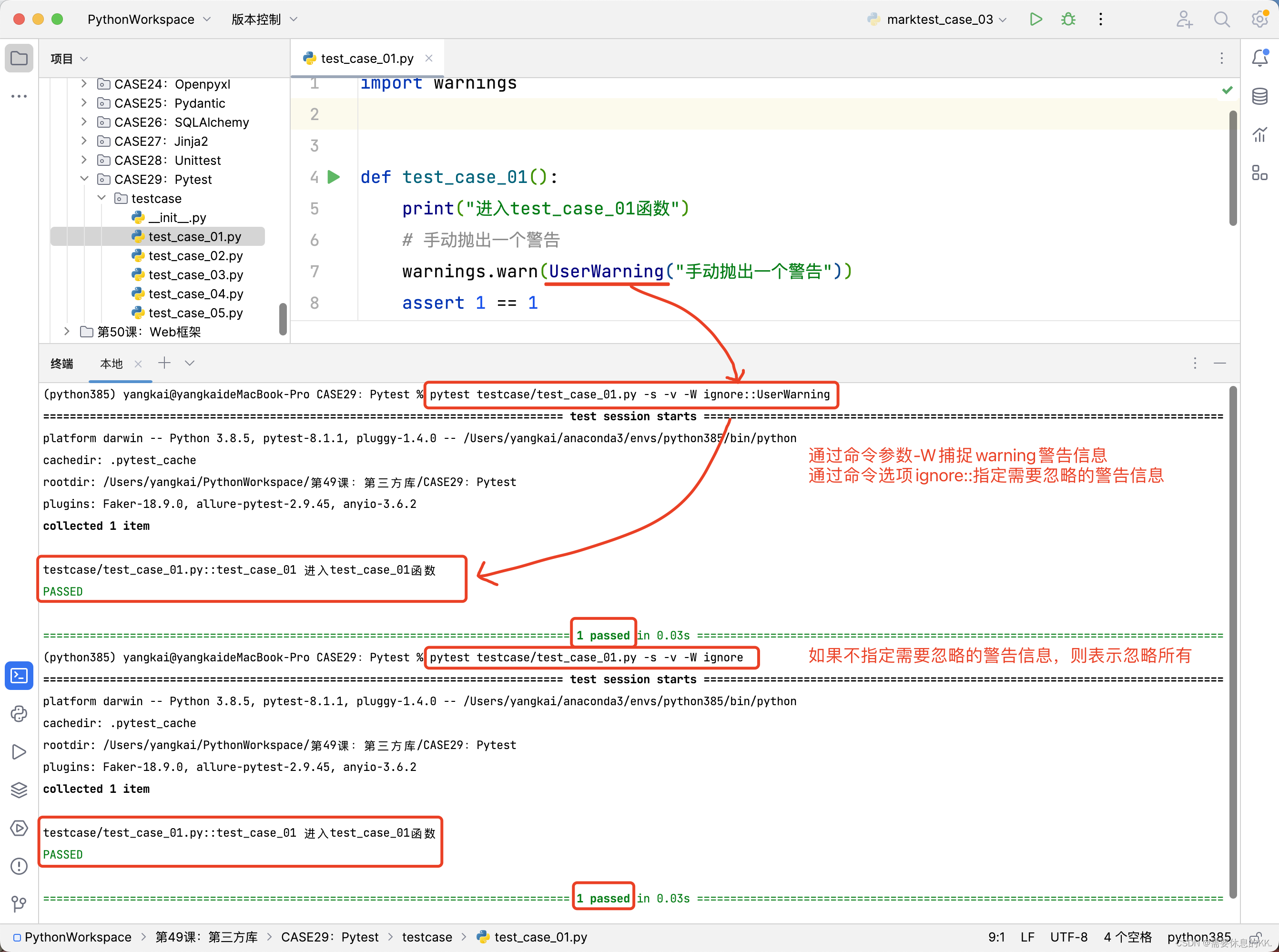Select test_case_03.py in project tree

pos(187,274)
